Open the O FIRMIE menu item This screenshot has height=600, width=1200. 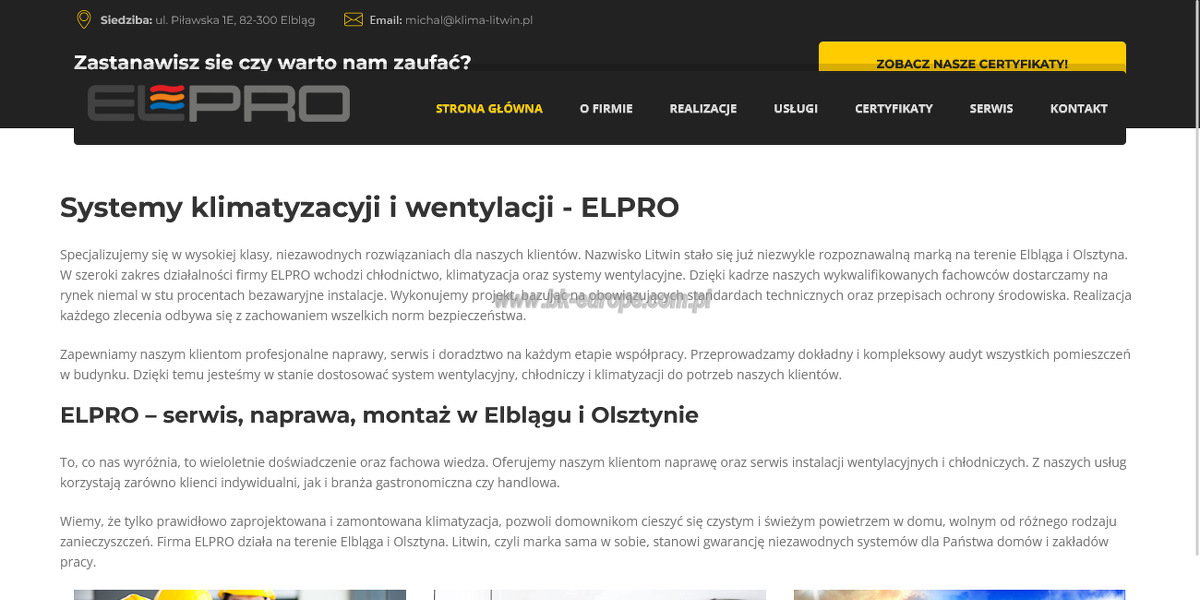click(x=606, y=108)
